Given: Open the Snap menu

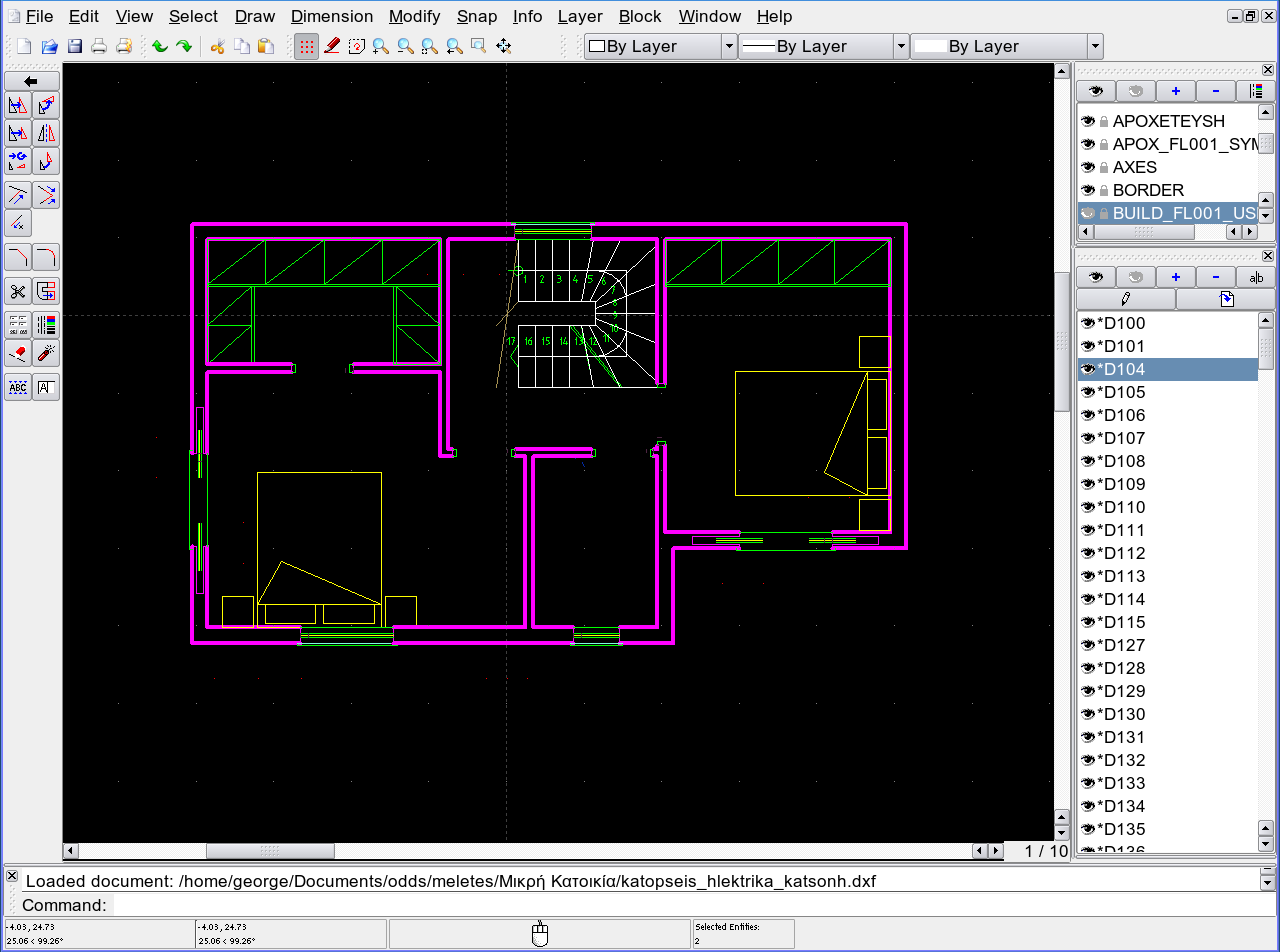Looking at the screenshot, I should 477,16.
